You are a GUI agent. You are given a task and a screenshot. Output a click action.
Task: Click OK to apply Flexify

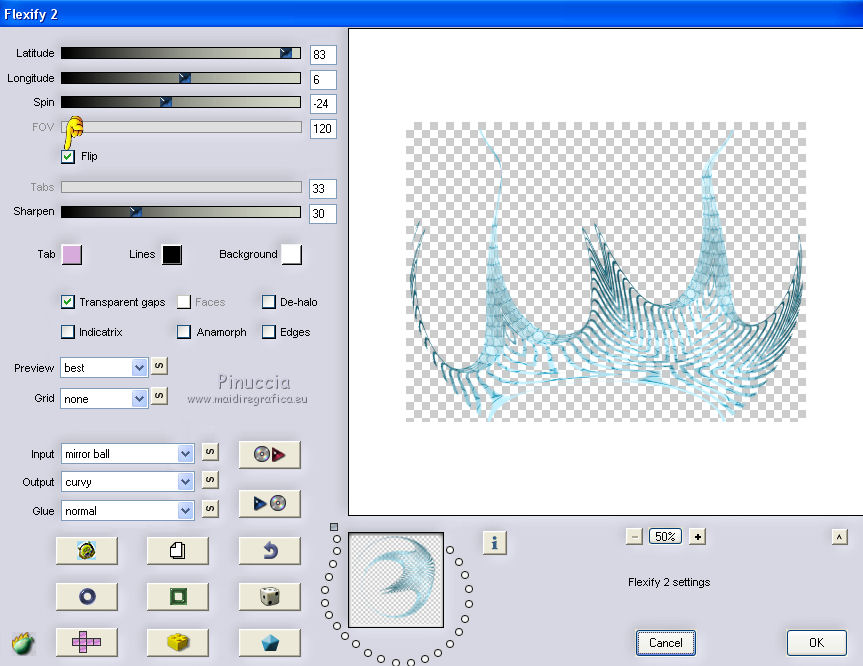click(x=816, y=643)
